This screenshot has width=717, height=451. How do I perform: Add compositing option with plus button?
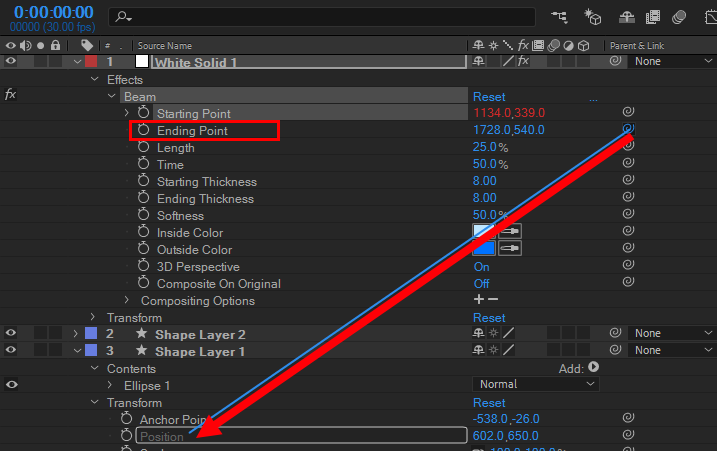click(478, 299)
